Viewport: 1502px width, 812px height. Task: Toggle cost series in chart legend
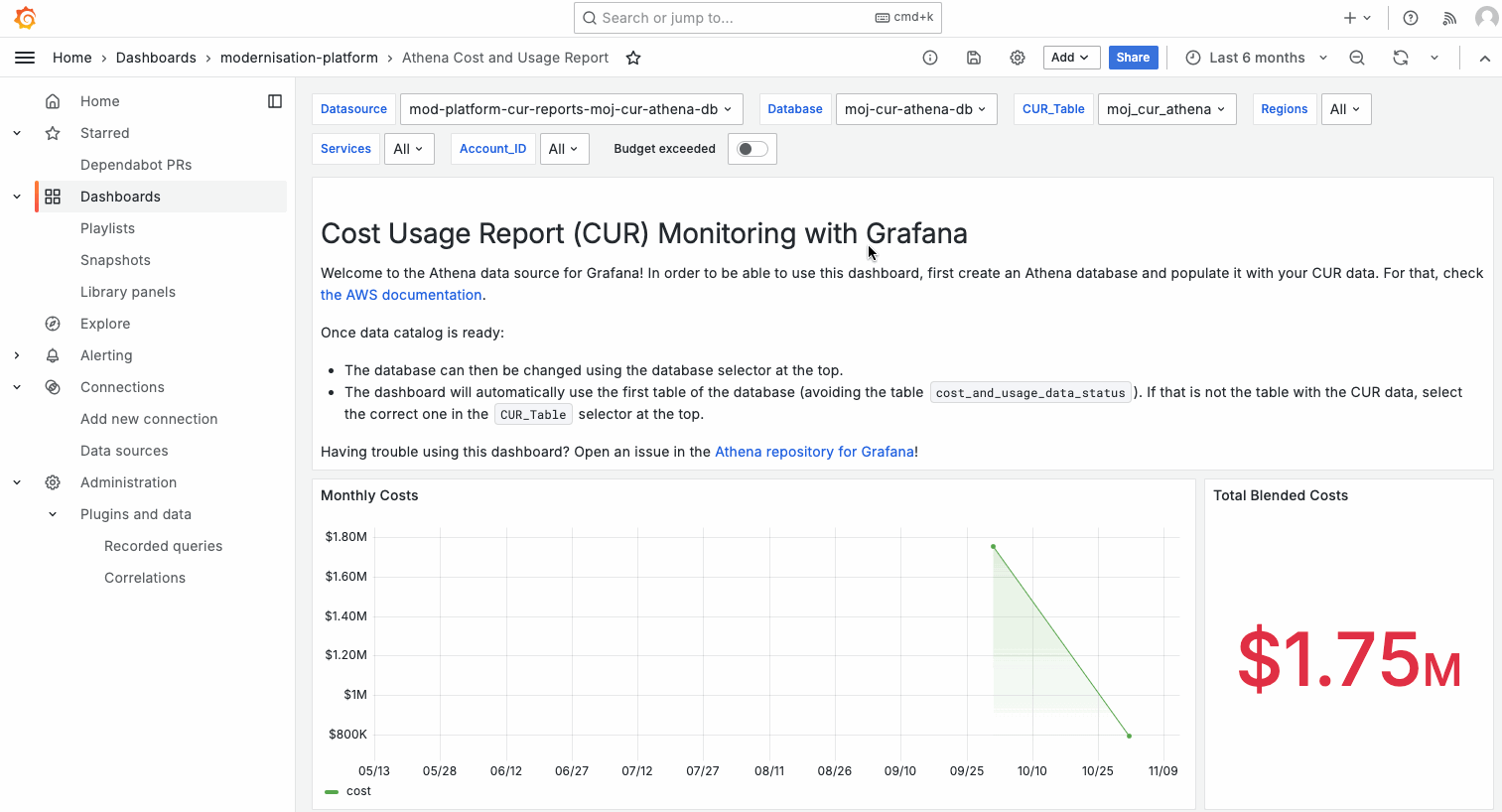coord(358,791)
